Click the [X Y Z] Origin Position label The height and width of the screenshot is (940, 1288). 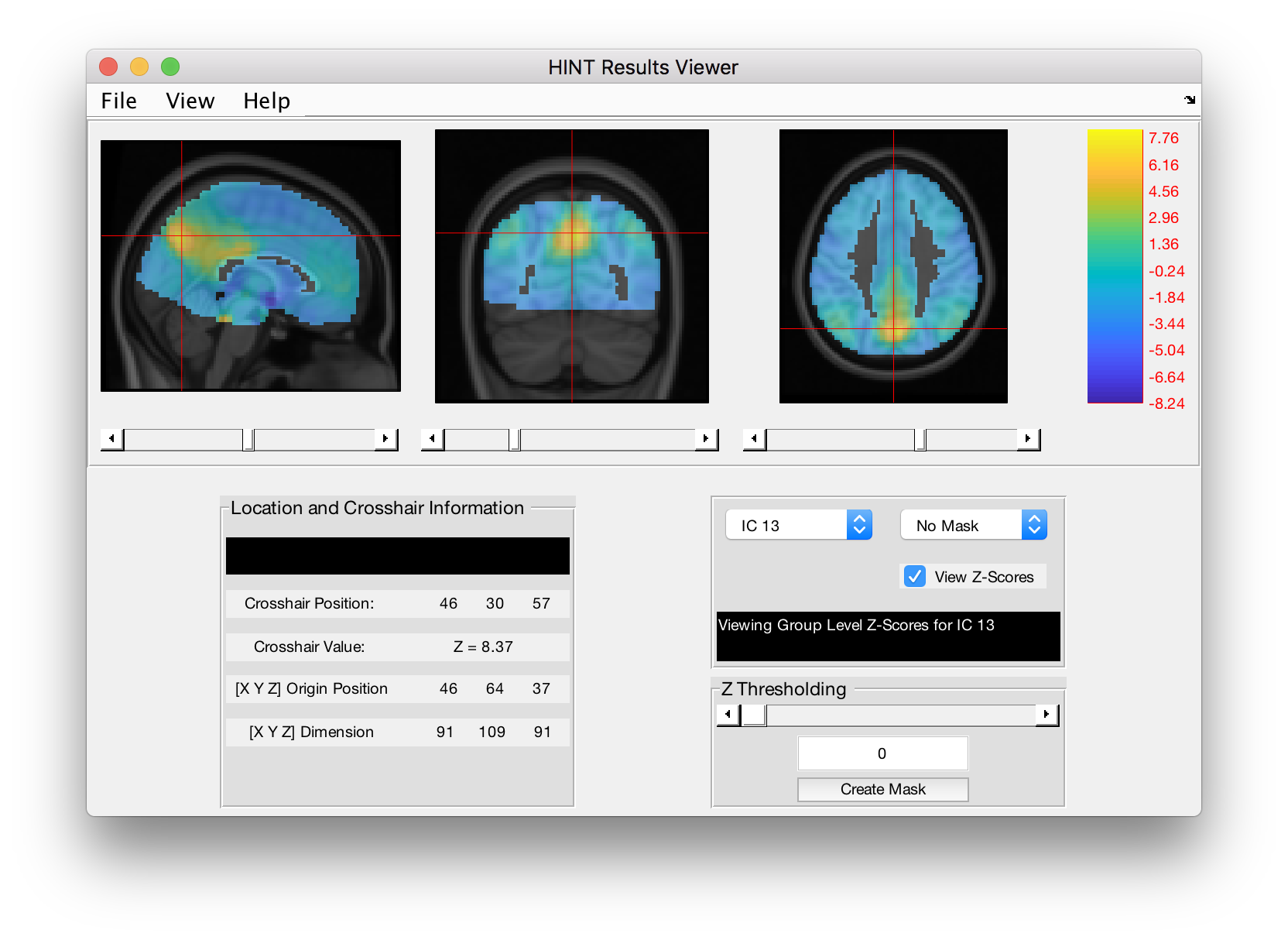(x=311, y=688)
